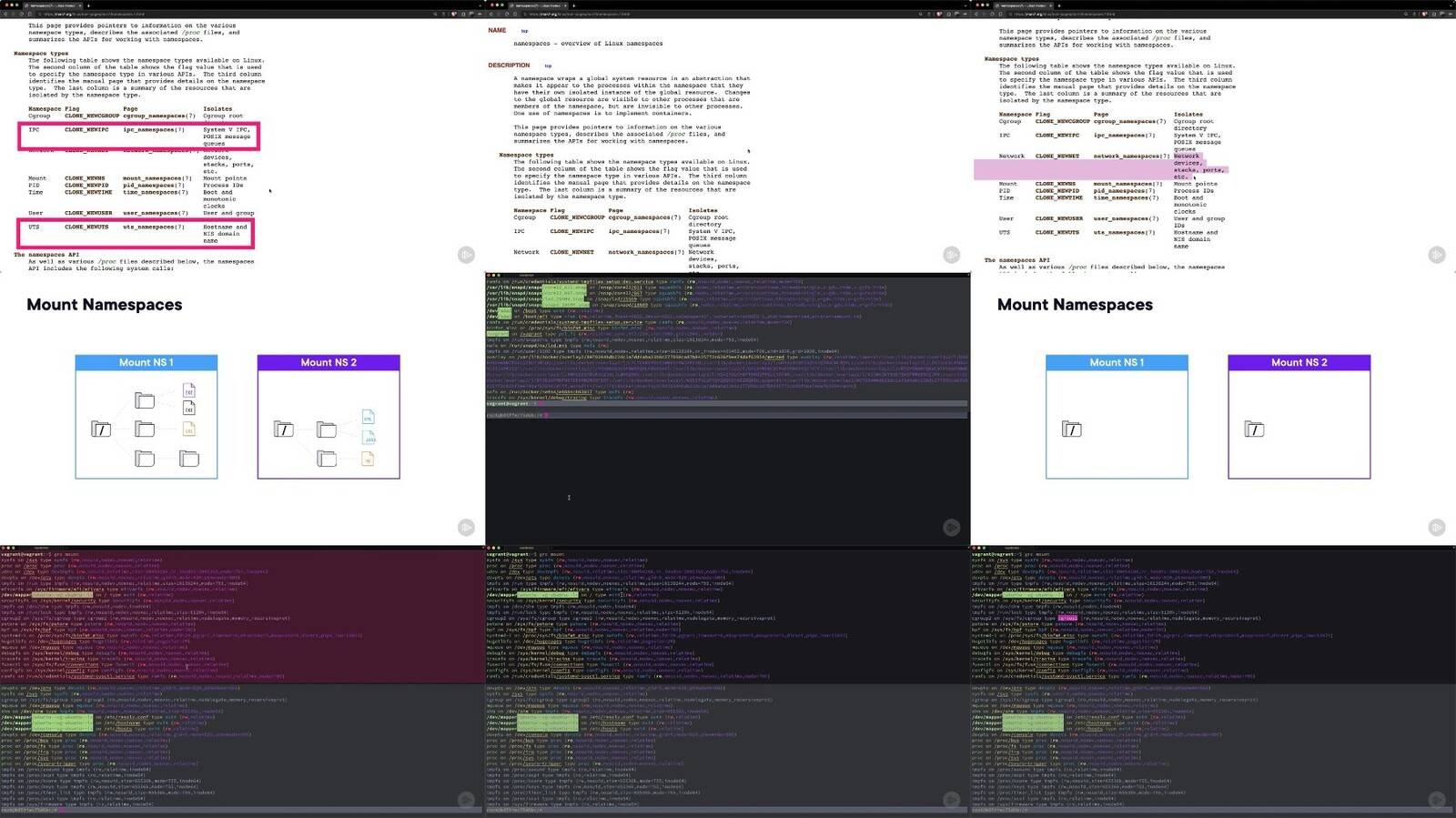
Task: Open user_namespaces(7) link in the pink-boxed man page
Action: click(x=156, y=213)
